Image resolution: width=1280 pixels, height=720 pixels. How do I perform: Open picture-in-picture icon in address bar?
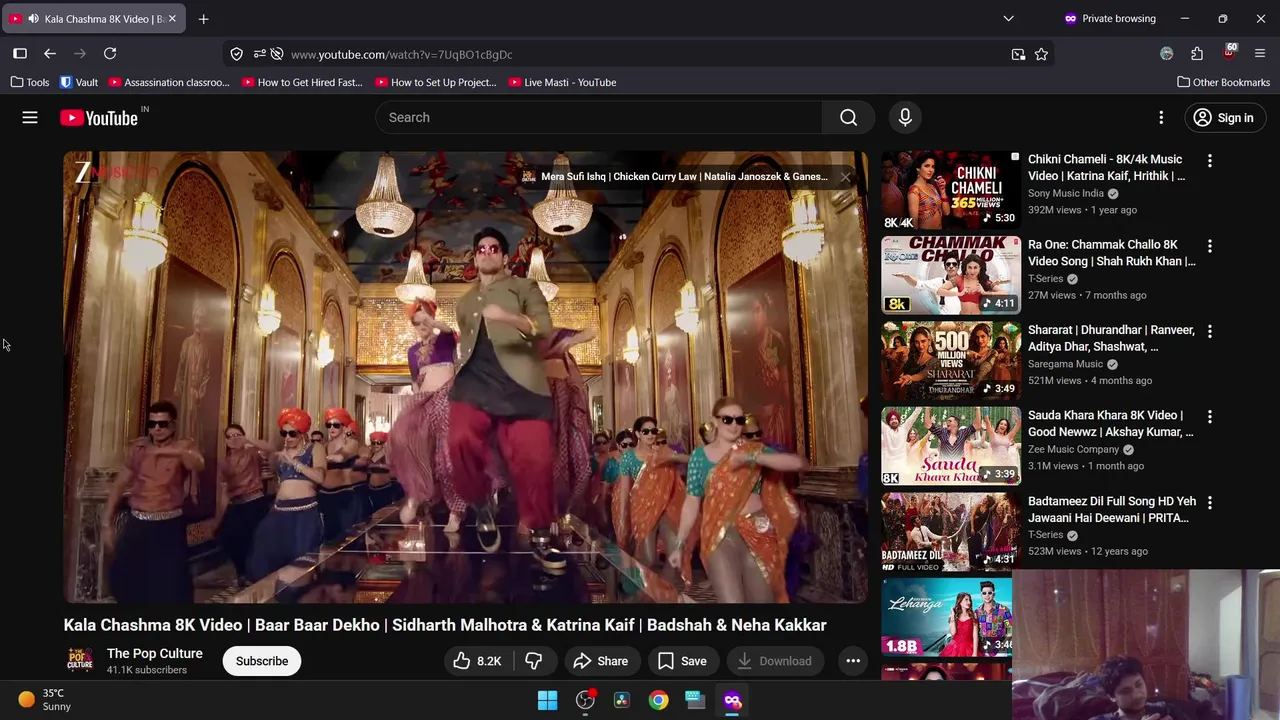click(1018, 54)
